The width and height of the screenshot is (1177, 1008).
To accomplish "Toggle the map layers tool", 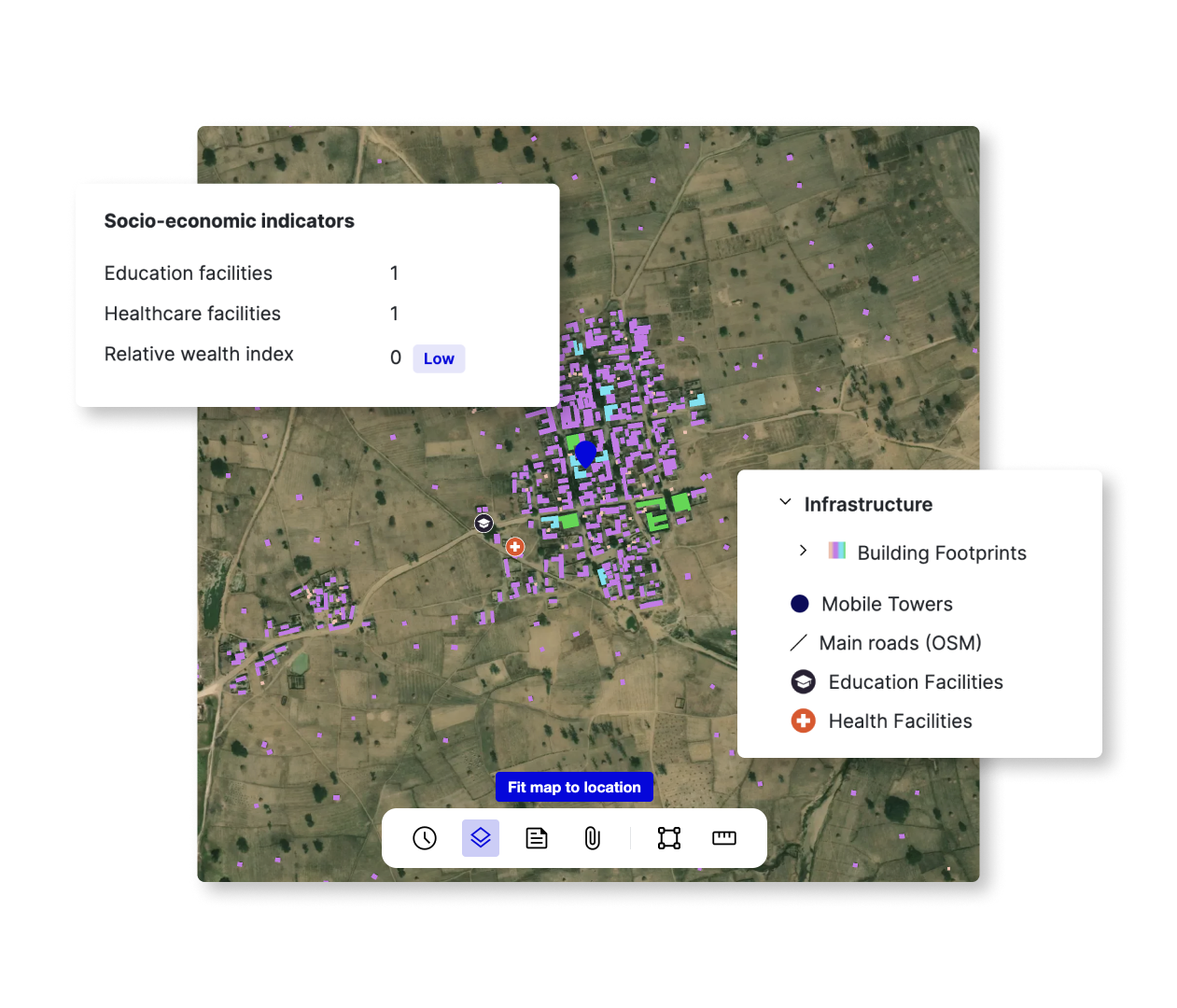I will [481, 838].
